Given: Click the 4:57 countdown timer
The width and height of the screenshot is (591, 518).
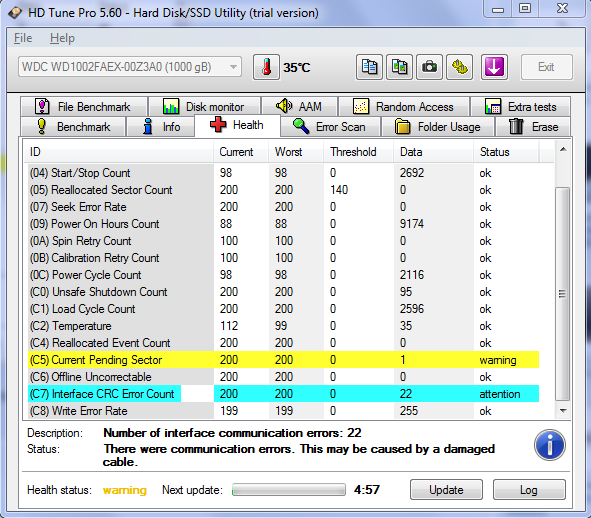Looking at the screenshot, I should coord(367,490).
